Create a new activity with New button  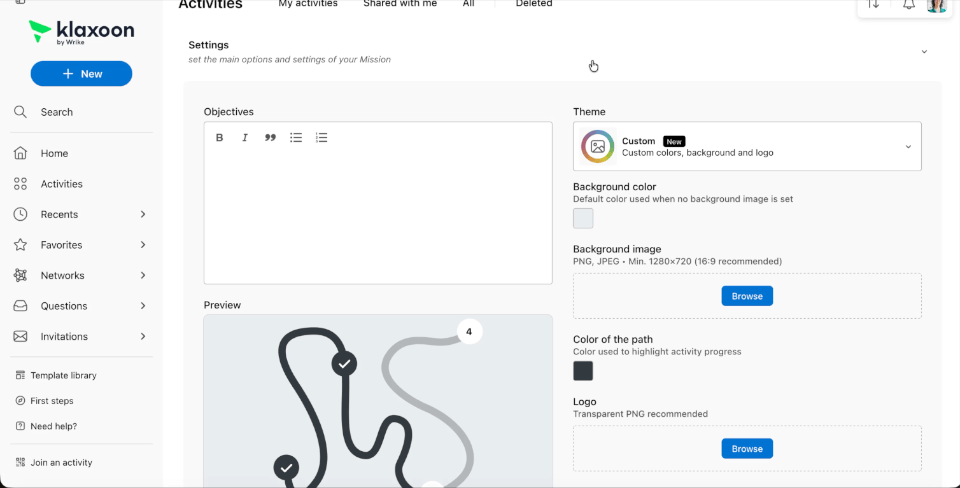81,73
